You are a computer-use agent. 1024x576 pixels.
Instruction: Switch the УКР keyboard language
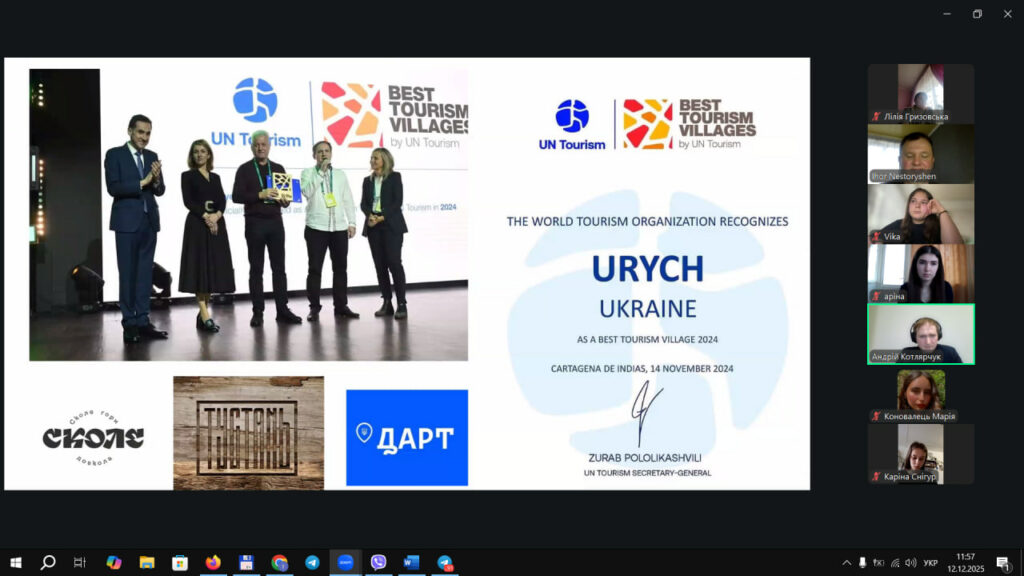tap(928, 562)
